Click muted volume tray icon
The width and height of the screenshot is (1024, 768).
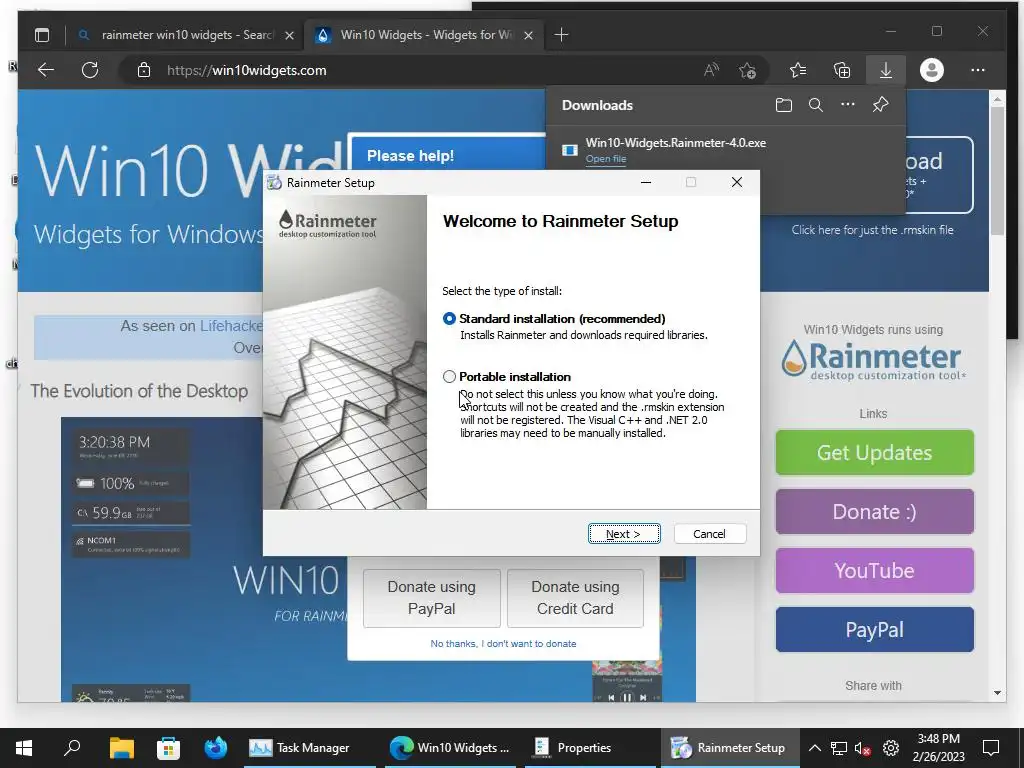pos(863,748)
